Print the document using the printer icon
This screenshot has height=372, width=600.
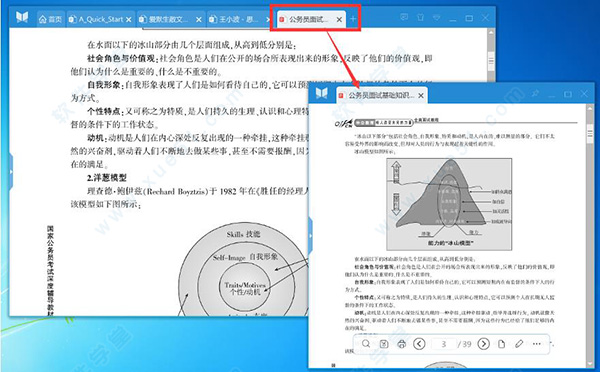401,344
